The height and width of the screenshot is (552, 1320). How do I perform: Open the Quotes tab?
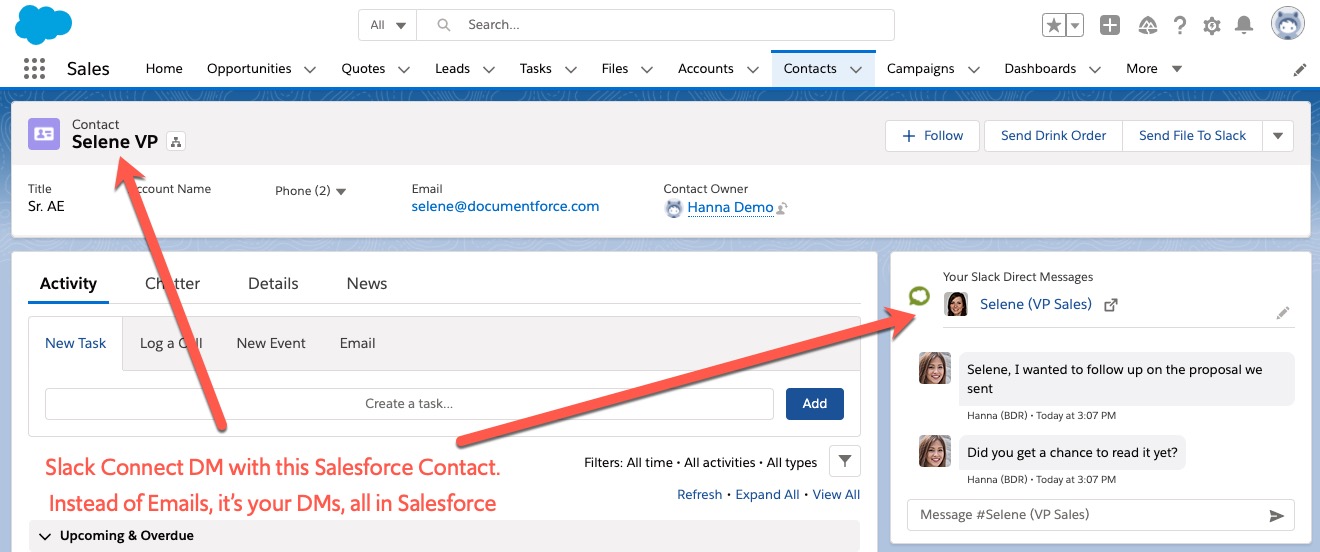[363, 69]
